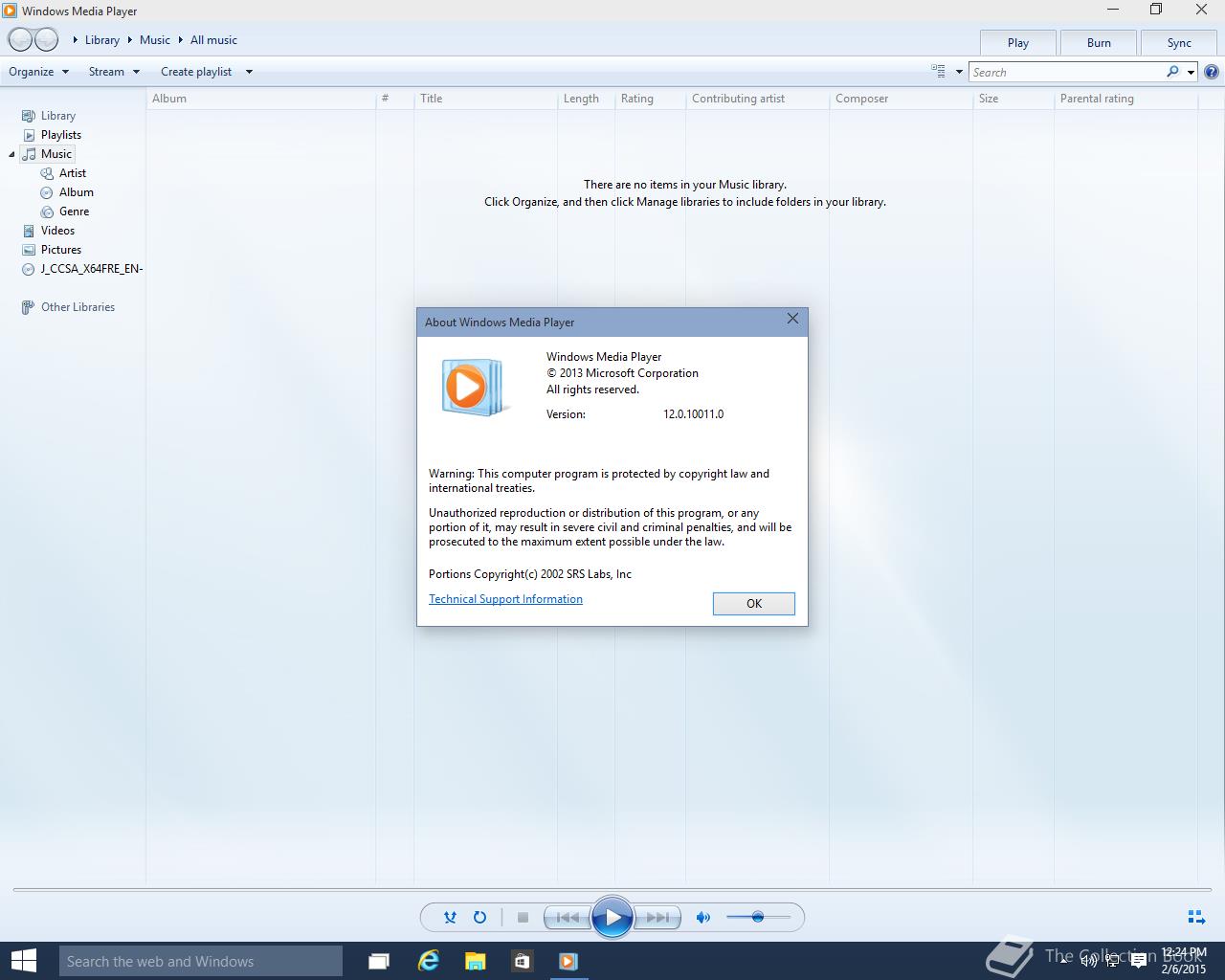
Task: Click Search the web and Windows box
Action: (201, 961)
